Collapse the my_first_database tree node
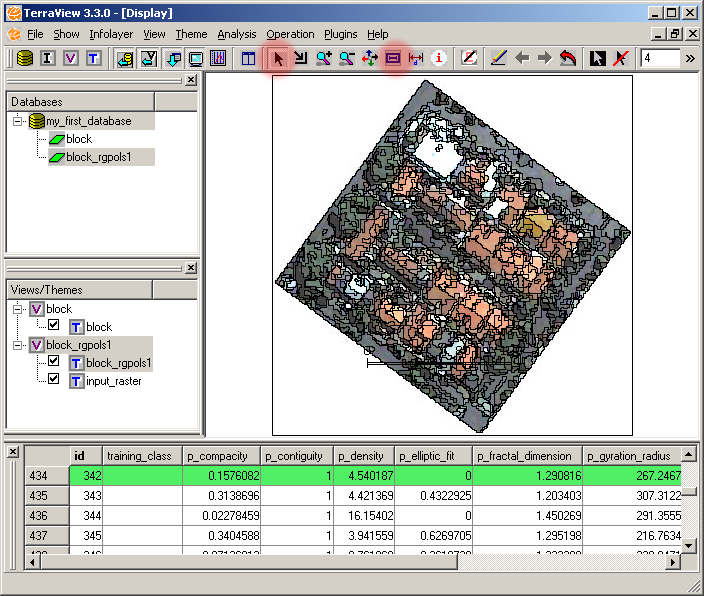Image resolution: width=704 pixels, height=596 pixels. tap(18, 121)
